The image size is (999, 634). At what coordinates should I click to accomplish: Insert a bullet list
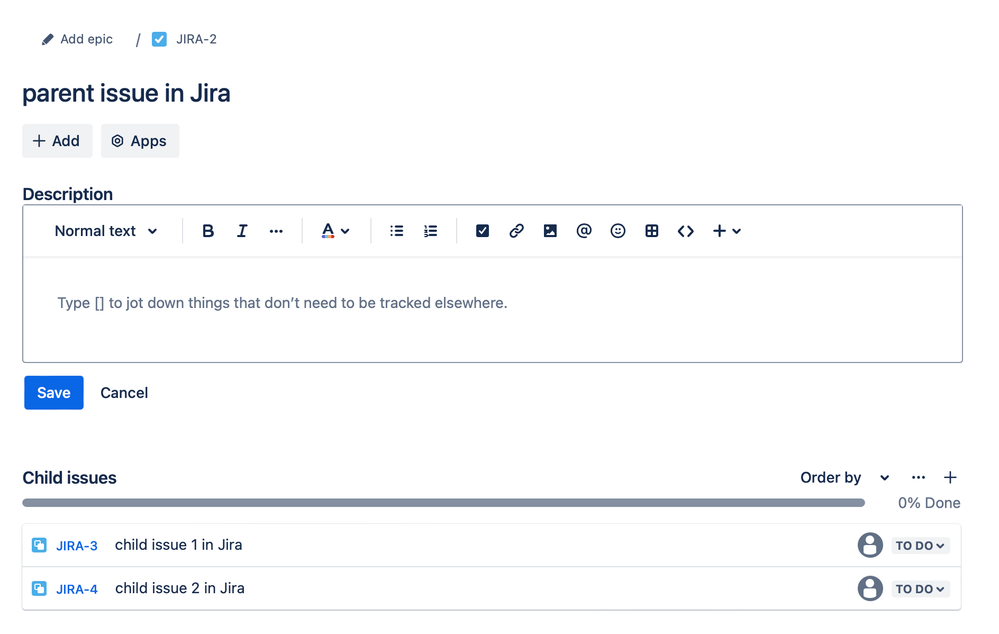click(x=396, y=231)
